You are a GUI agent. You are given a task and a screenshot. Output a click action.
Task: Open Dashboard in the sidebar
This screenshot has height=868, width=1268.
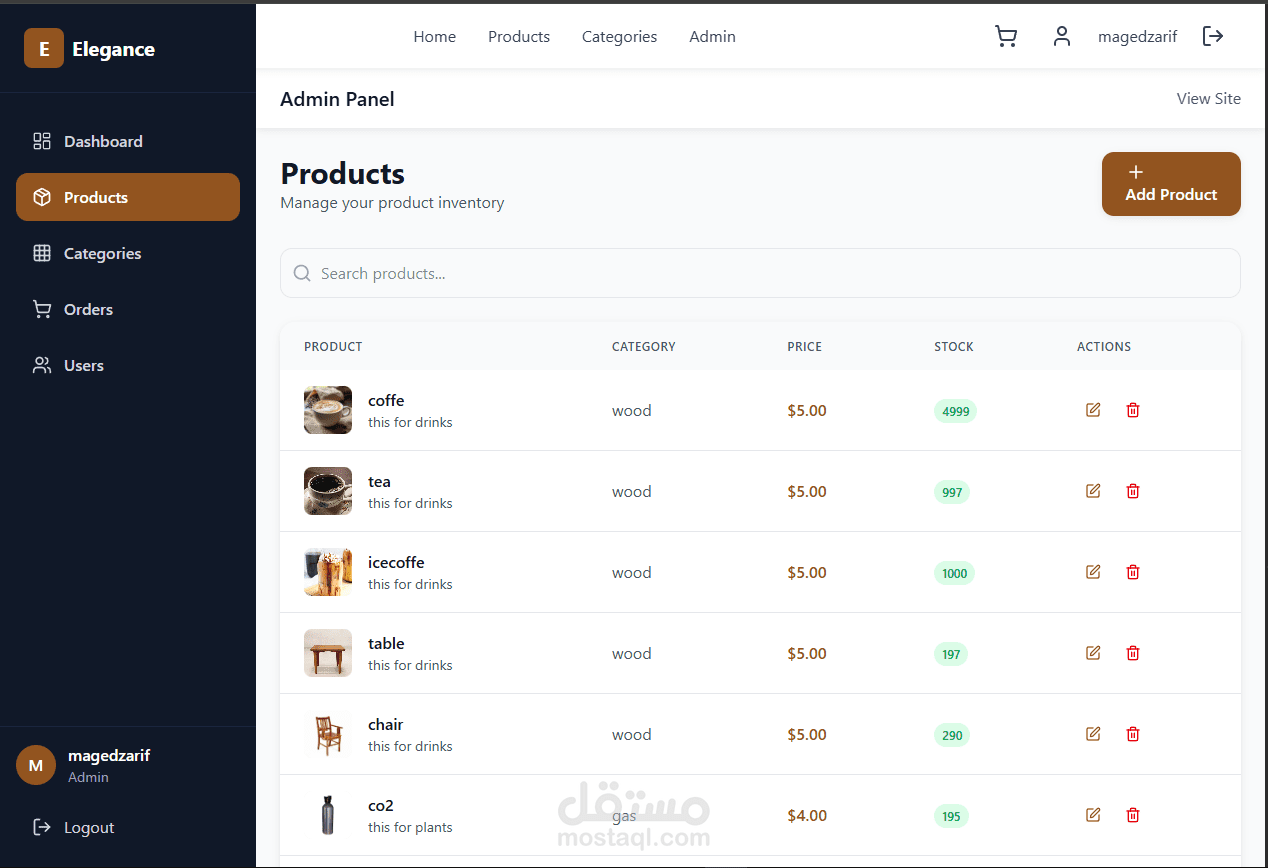pyautogui.click(x=128, y=141)
